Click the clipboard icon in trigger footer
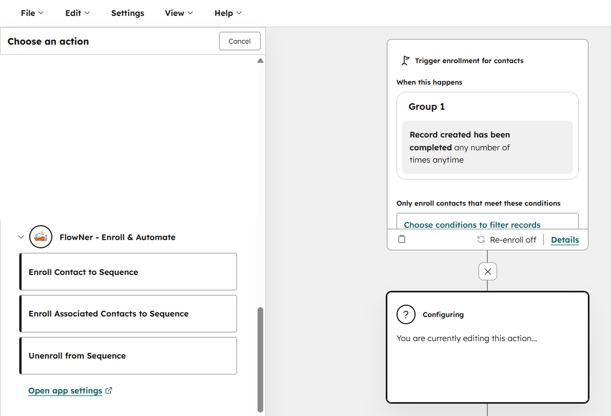Screen dimensions: 611x416 (x=402, y=240)
